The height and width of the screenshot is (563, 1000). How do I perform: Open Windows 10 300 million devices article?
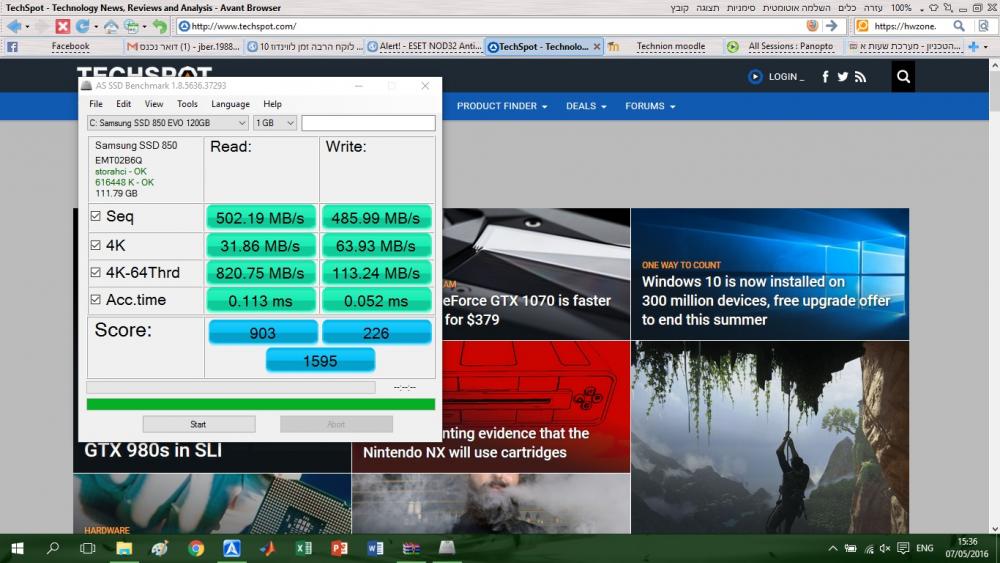770,274
